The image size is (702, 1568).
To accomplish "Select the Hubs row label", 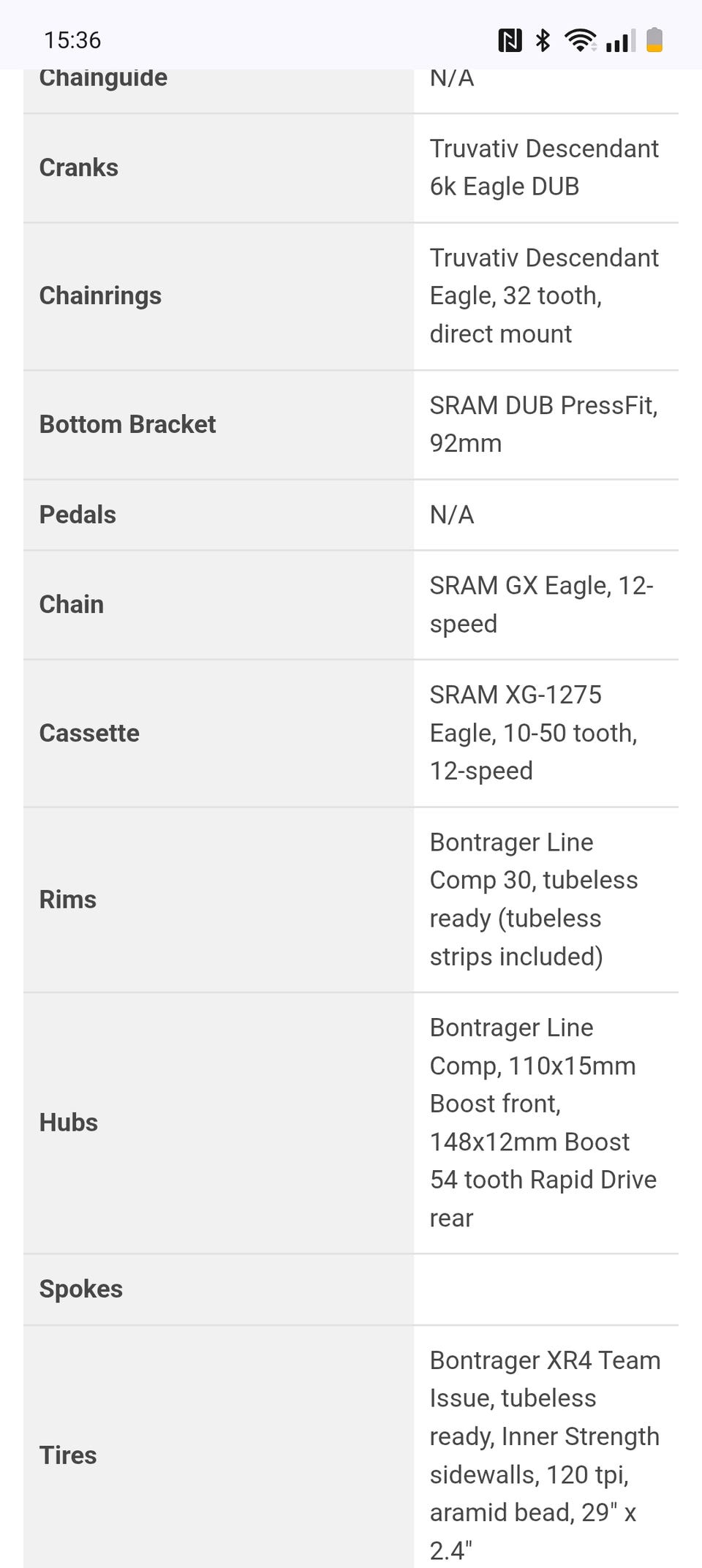I will point(69,1123).
